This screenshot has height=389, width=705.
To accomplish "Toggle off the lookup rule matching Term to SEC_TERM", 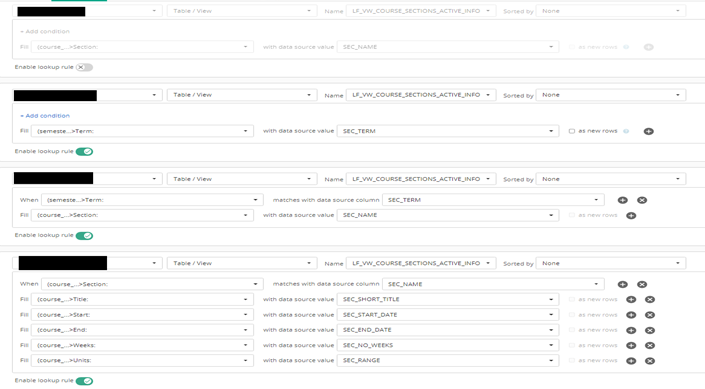I will (84, 236).
